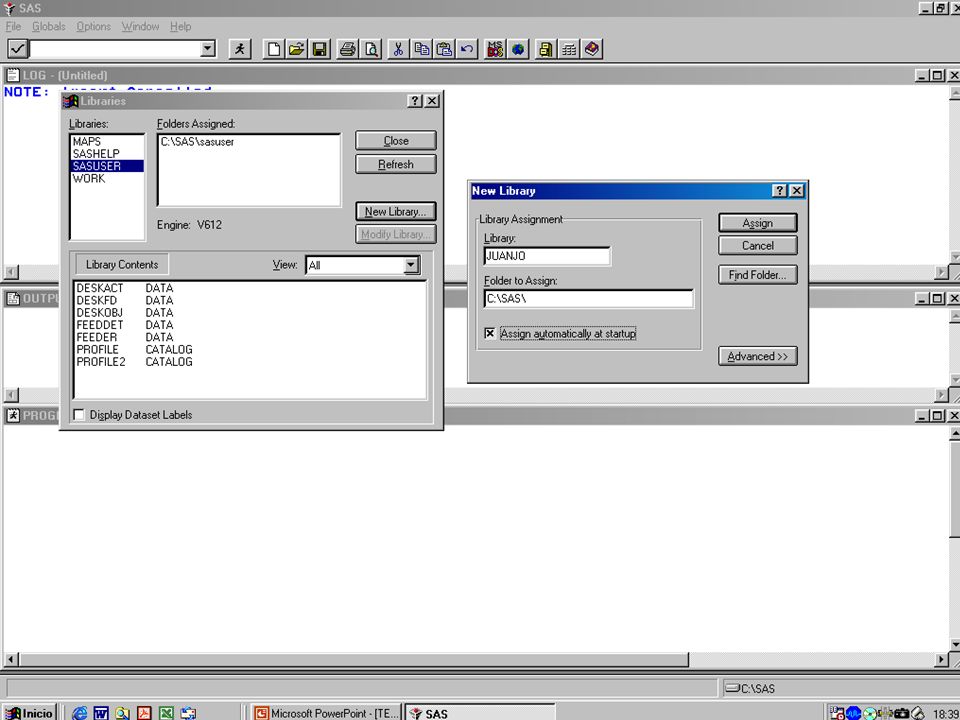The width and height of the screenshot is (960, 720).
Task: Click the Library name field containing JUANJO
Action: (547, 256)
